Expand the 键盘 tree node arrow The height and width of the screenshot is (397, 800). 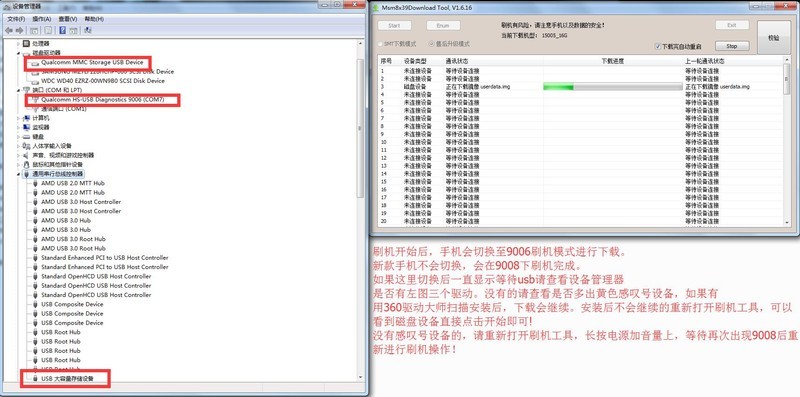[19, 137]
